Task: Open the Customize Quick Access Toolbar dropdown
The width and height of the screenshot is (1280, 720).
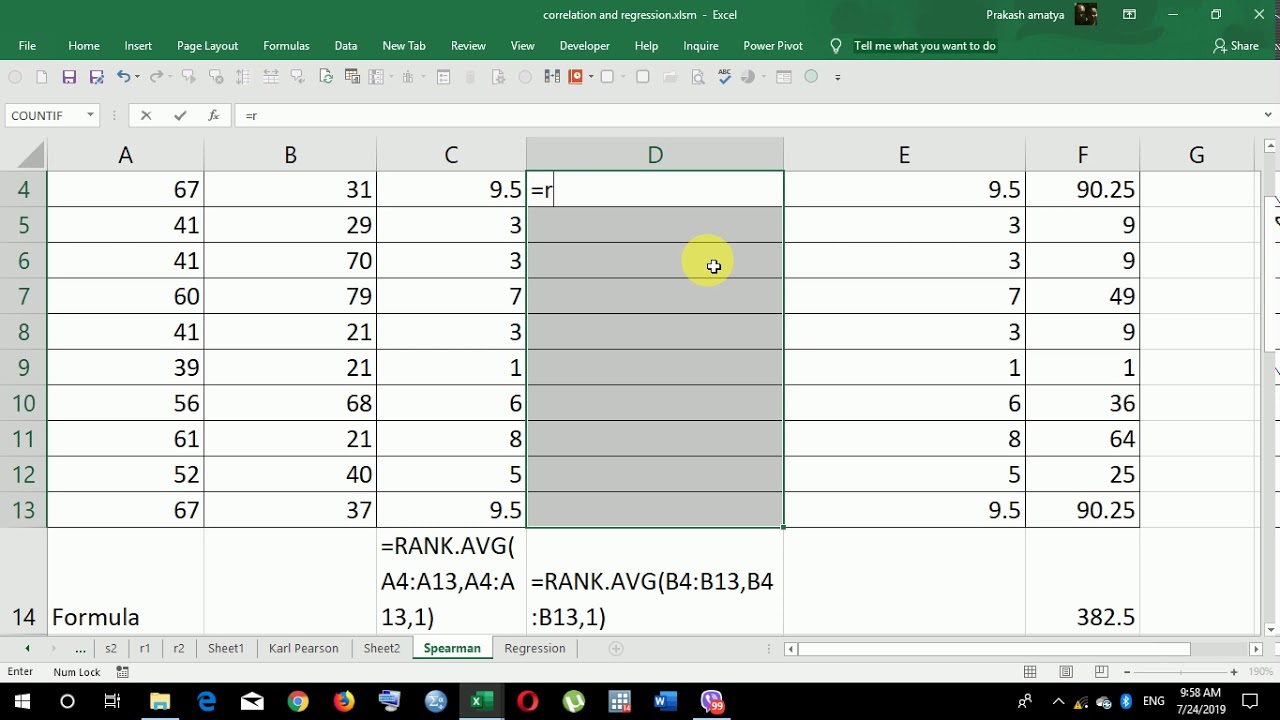Action: coord(838,77)
